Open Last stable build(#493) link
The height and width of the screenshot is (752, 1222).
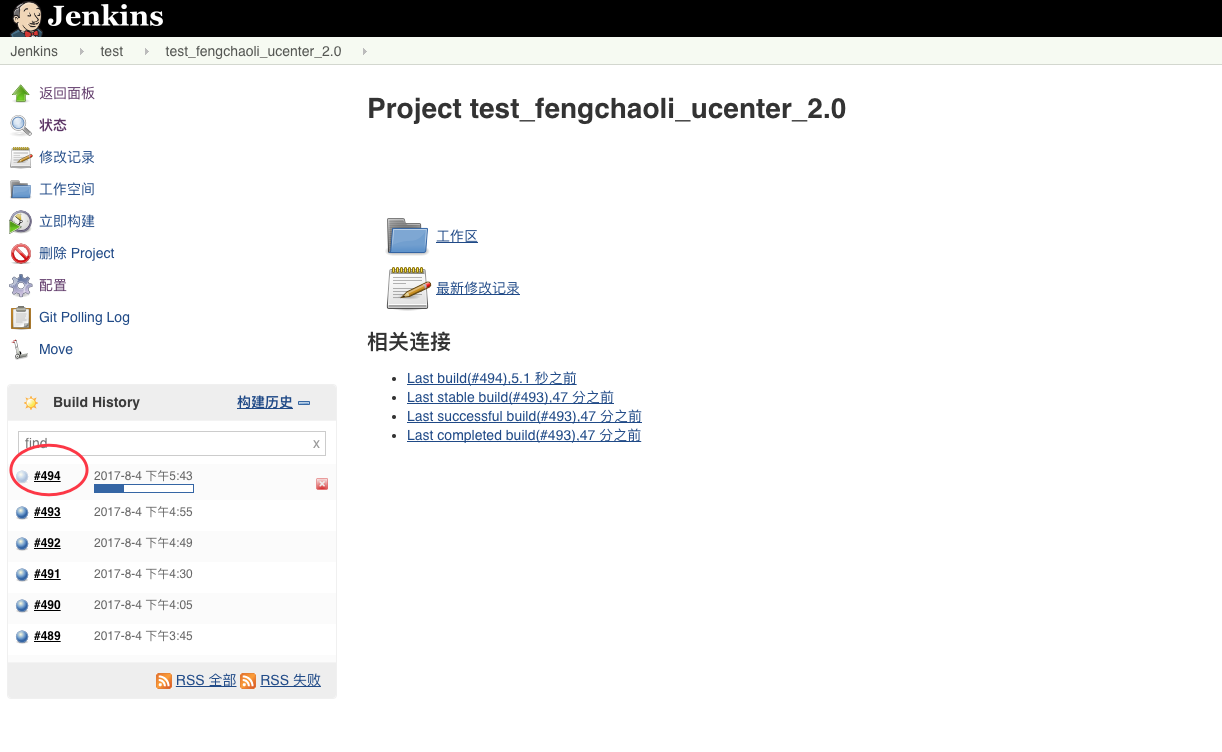[510, 397]
